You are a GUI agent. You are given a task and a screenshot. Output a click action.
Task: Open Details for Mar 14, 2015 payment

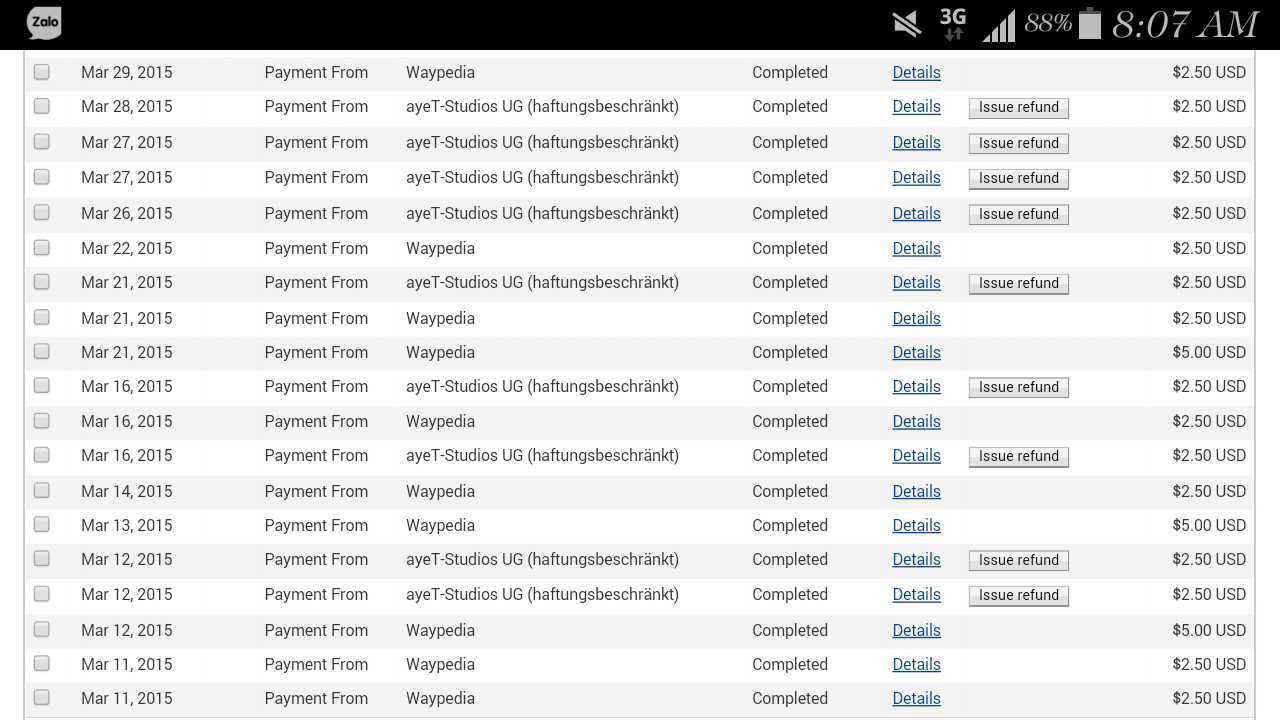coord(916,491)
